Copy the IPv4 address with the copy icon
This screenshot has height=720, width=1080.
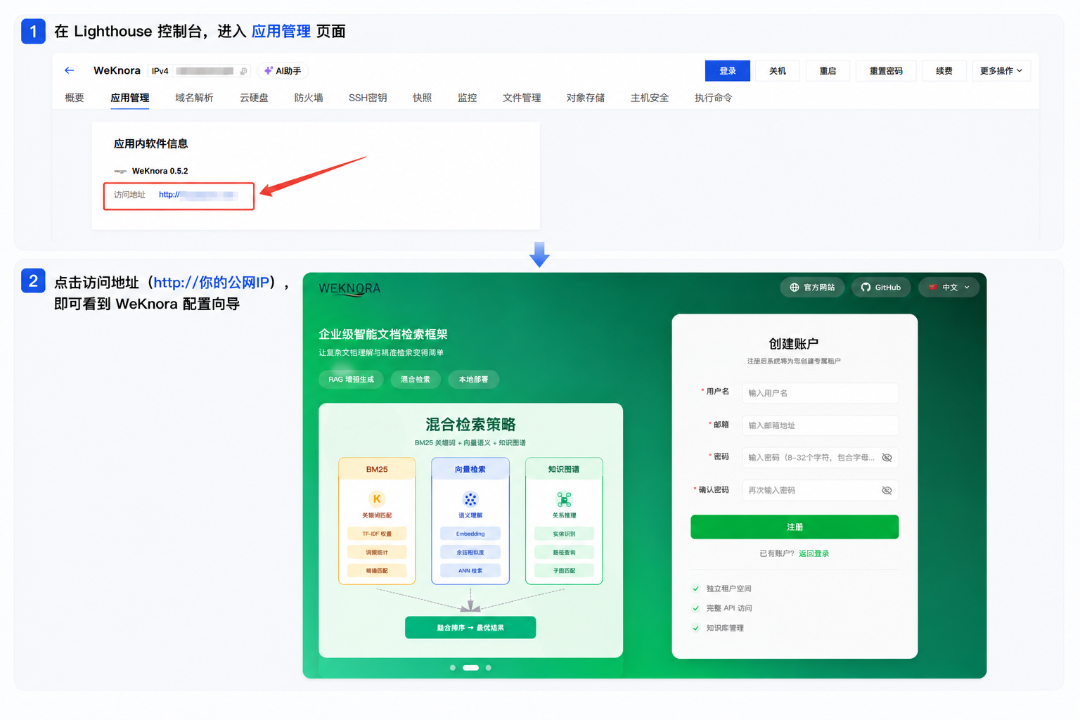[x=243, y=71]
